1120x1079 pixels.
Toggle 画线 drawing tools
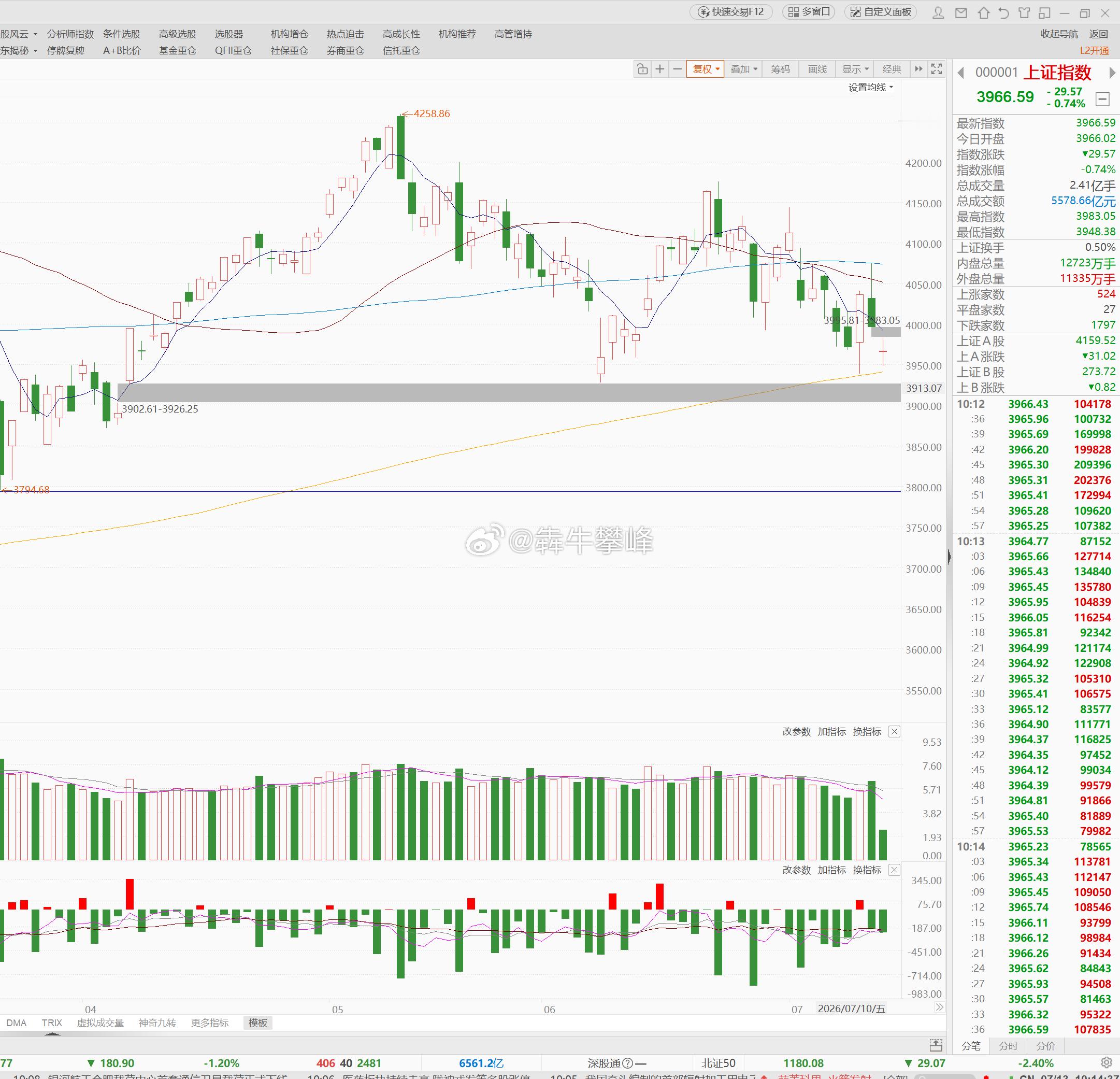click(817, 69)
